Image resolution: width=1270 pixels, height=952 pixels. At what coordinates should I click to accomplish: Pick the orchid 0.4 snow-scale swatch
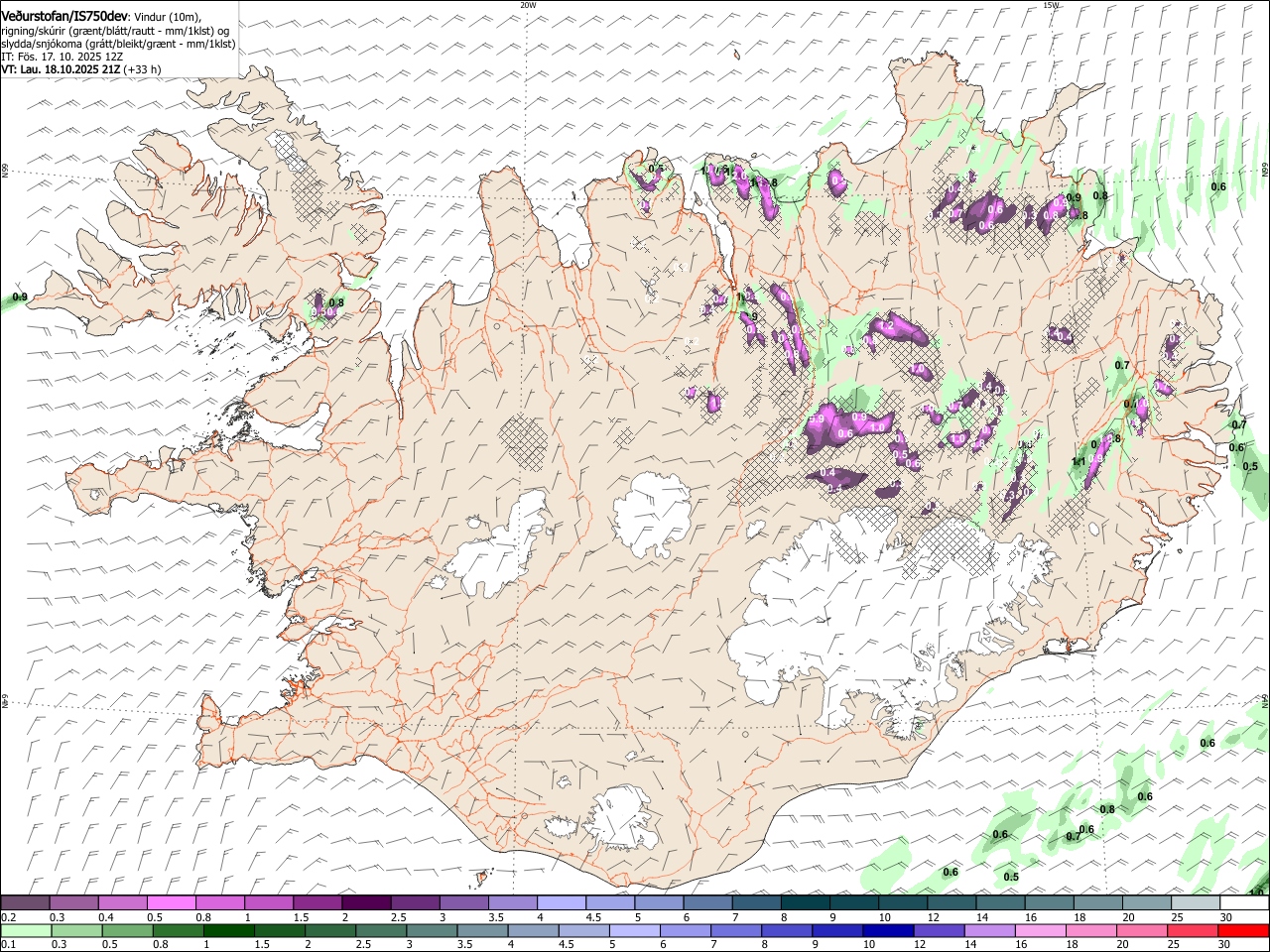pyautogui.click(x=122, y=903)
